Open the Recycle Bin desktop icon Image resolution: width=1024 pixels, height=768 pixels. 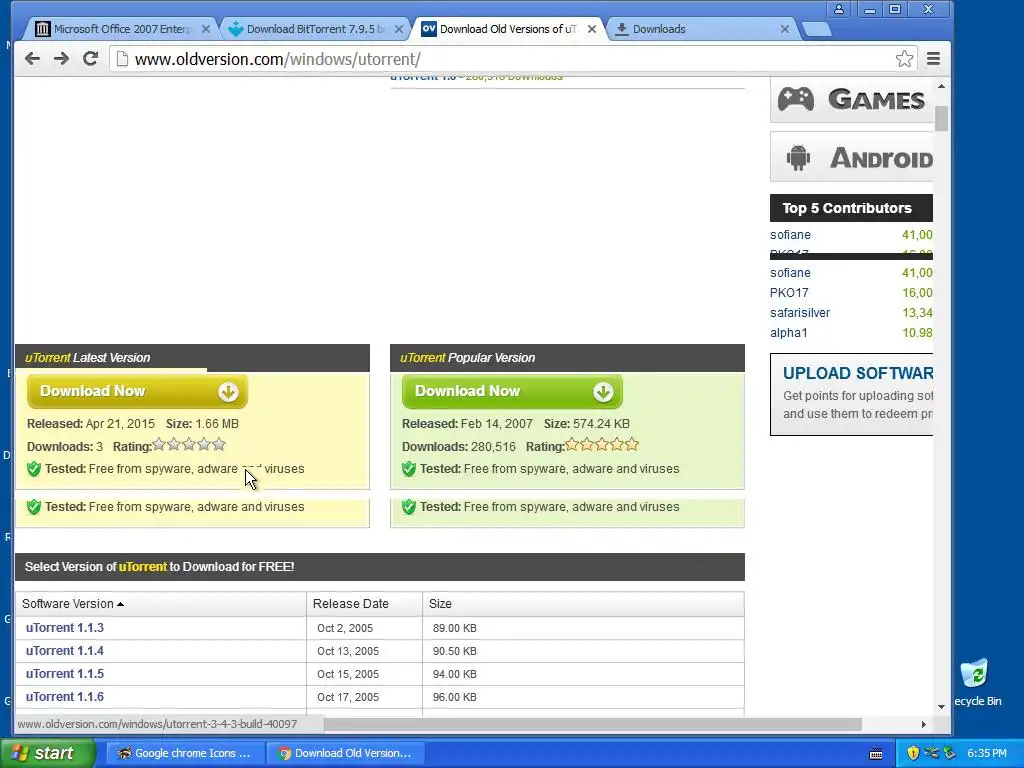click(x=977, y=682)
